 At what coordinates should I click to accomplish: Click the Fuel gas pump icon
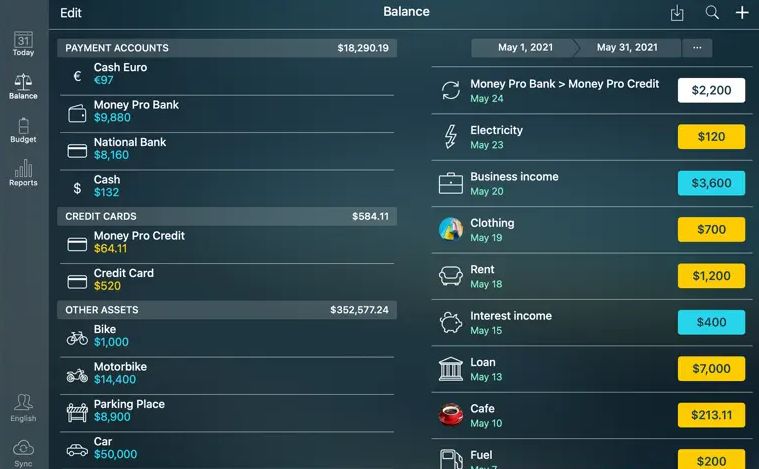[x=451, y=459]
